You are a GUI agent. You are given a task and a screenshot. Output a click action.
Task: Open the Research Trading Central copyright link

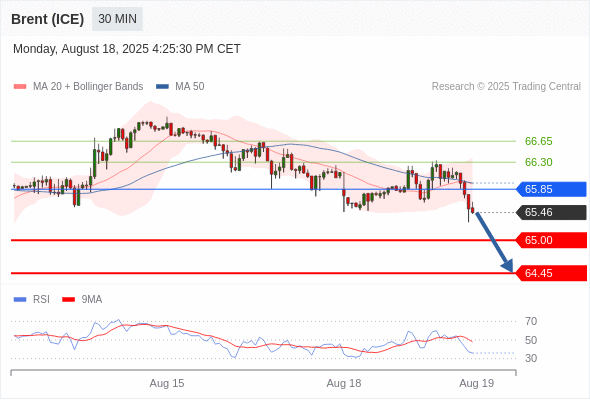pos(506,87)
